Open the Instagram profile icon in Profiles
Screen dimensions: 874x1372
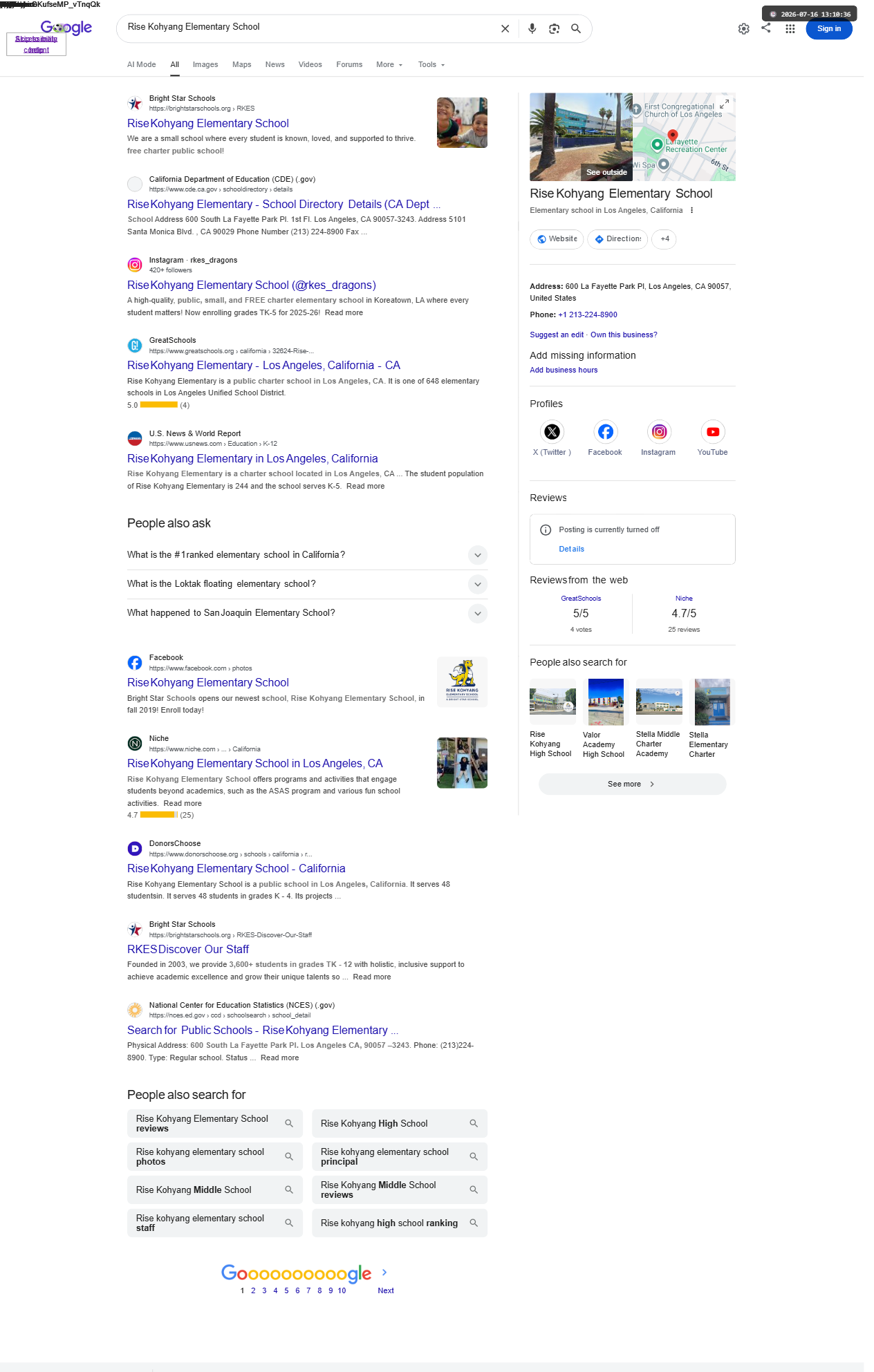[x=659, y=432]
